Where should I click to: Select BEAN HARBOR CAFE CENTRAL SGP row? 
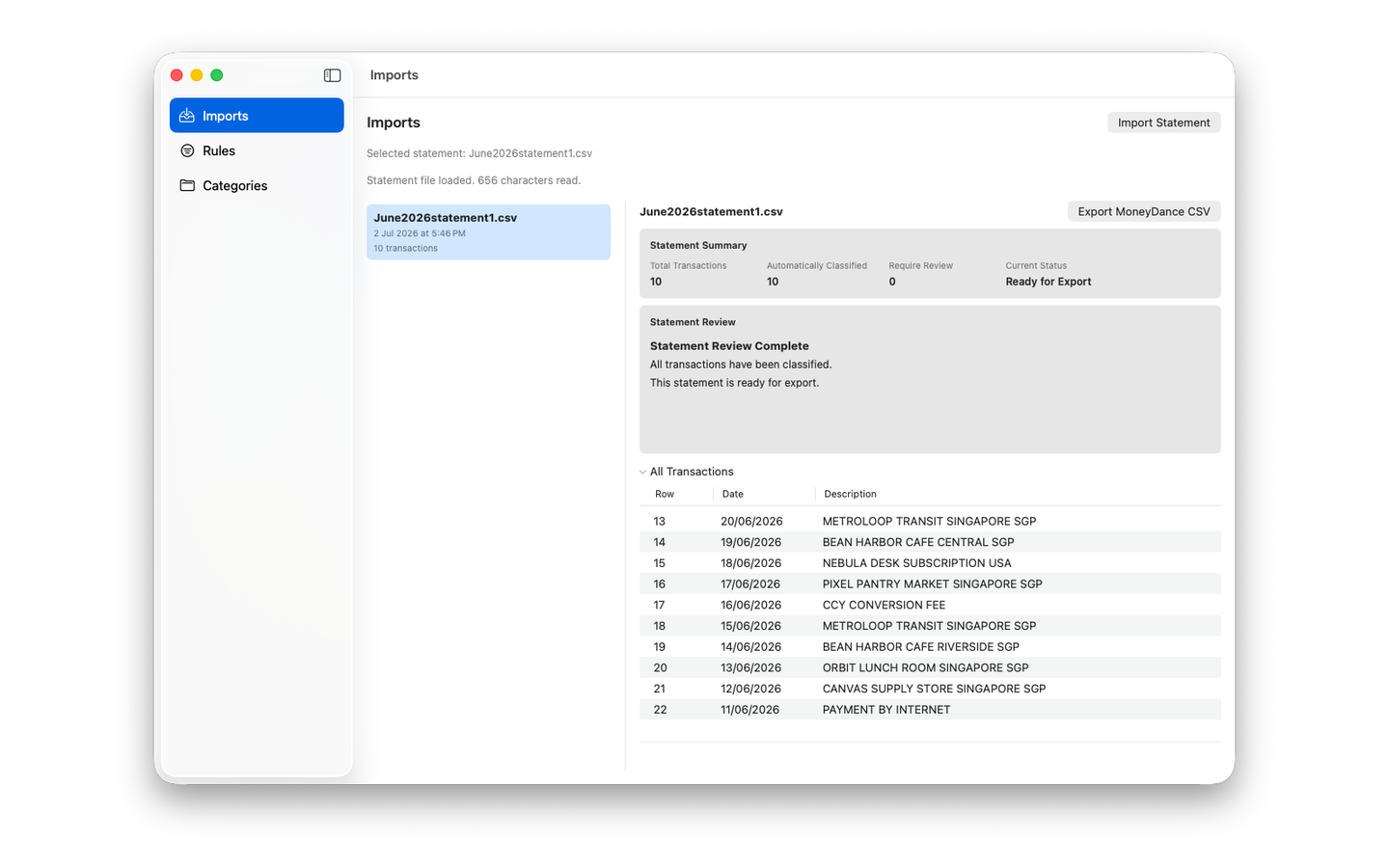930,542
